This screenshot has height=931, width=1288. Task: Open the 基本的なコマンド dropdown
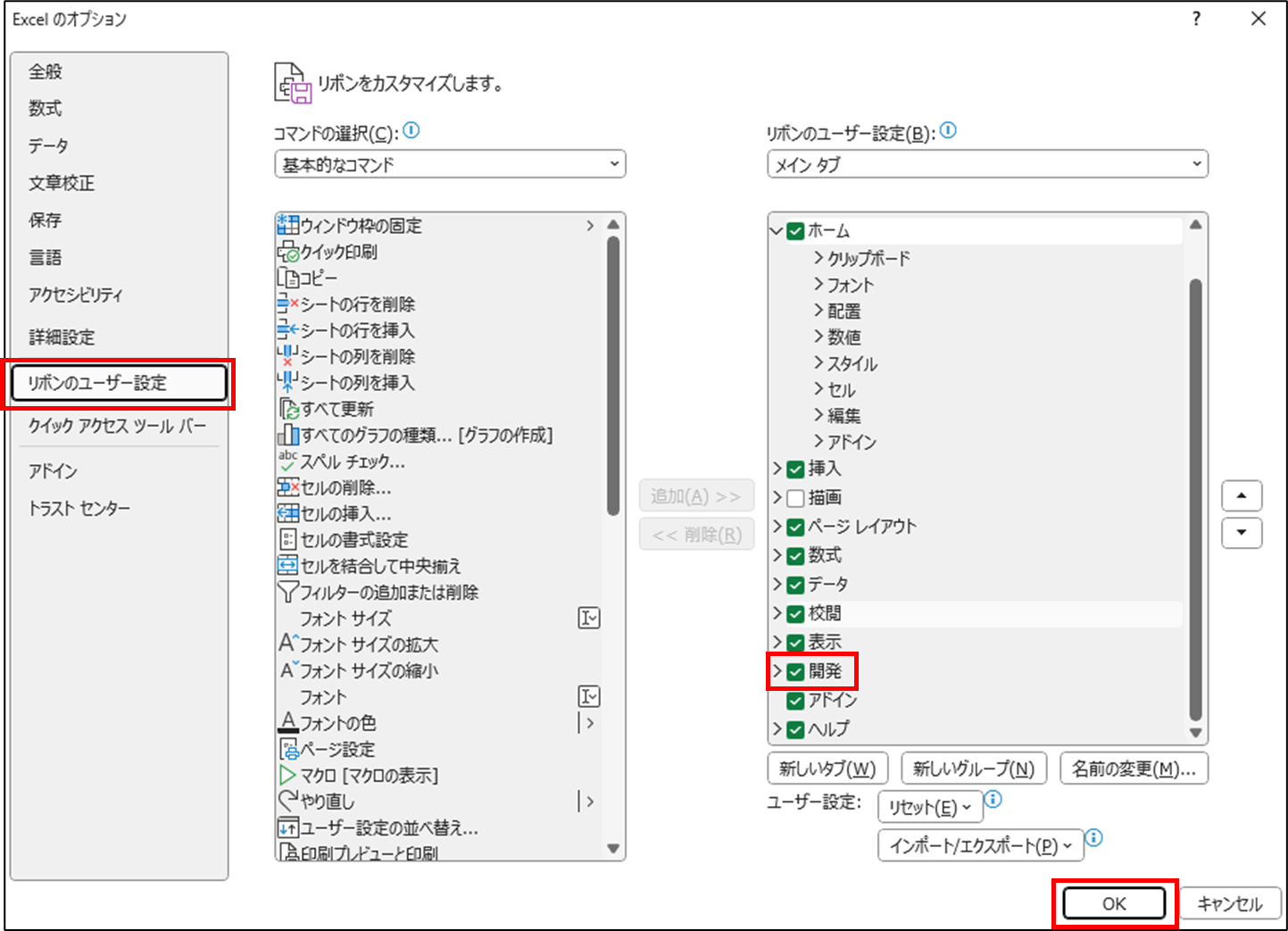(450, 164)
